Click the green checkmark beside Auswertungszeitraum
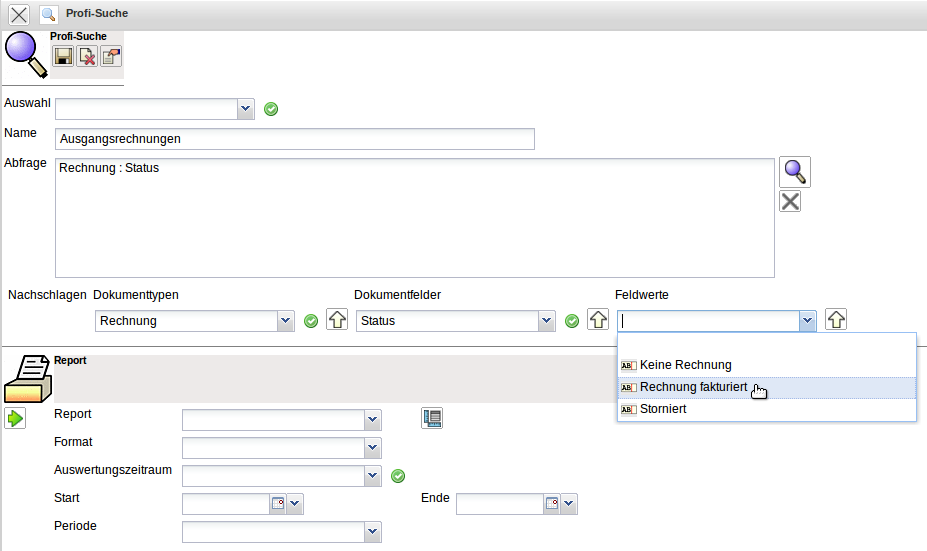Screen dimensions: 927x551 397,476
